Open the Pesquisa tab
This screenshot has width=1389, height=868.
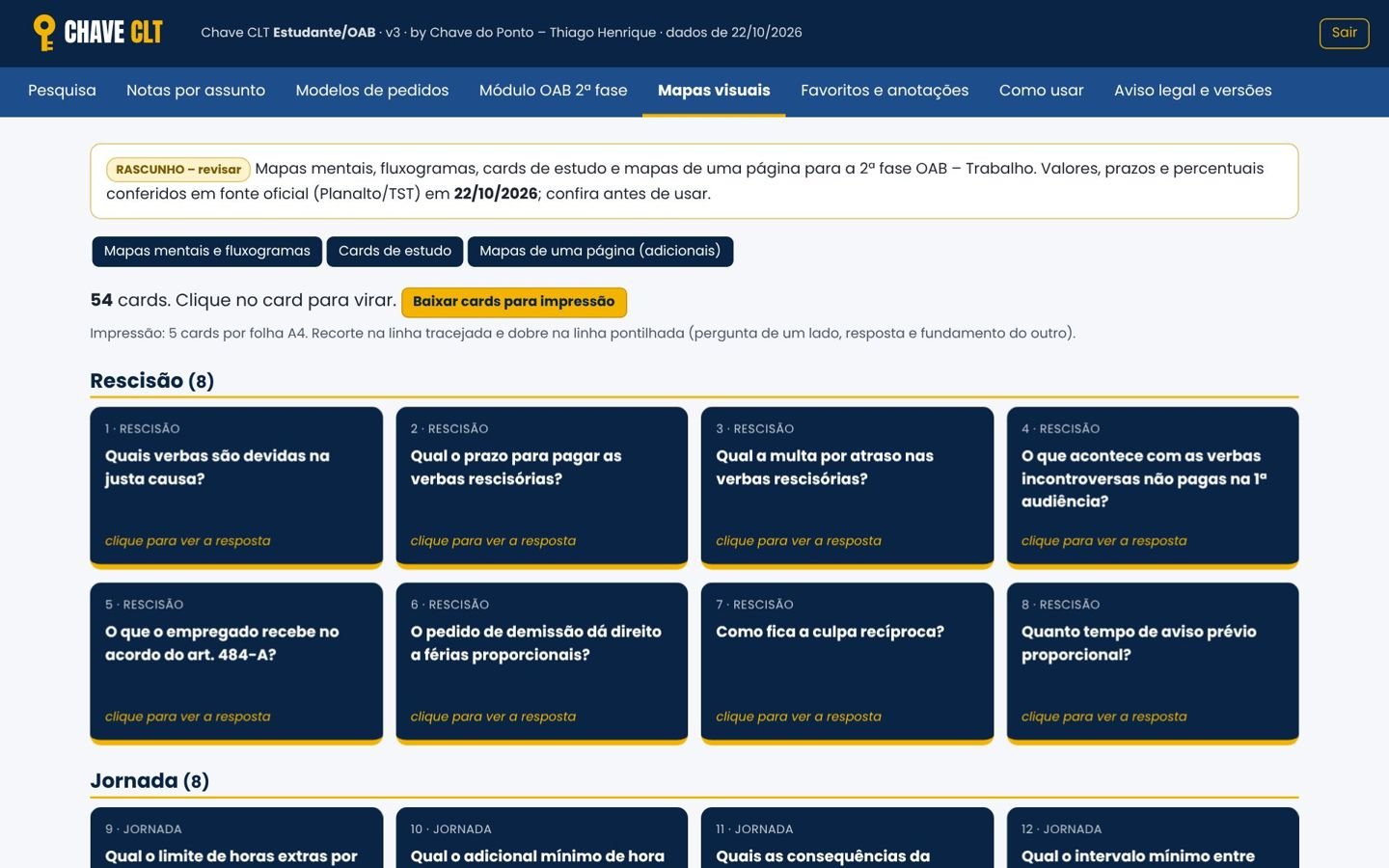coord(62,91)
